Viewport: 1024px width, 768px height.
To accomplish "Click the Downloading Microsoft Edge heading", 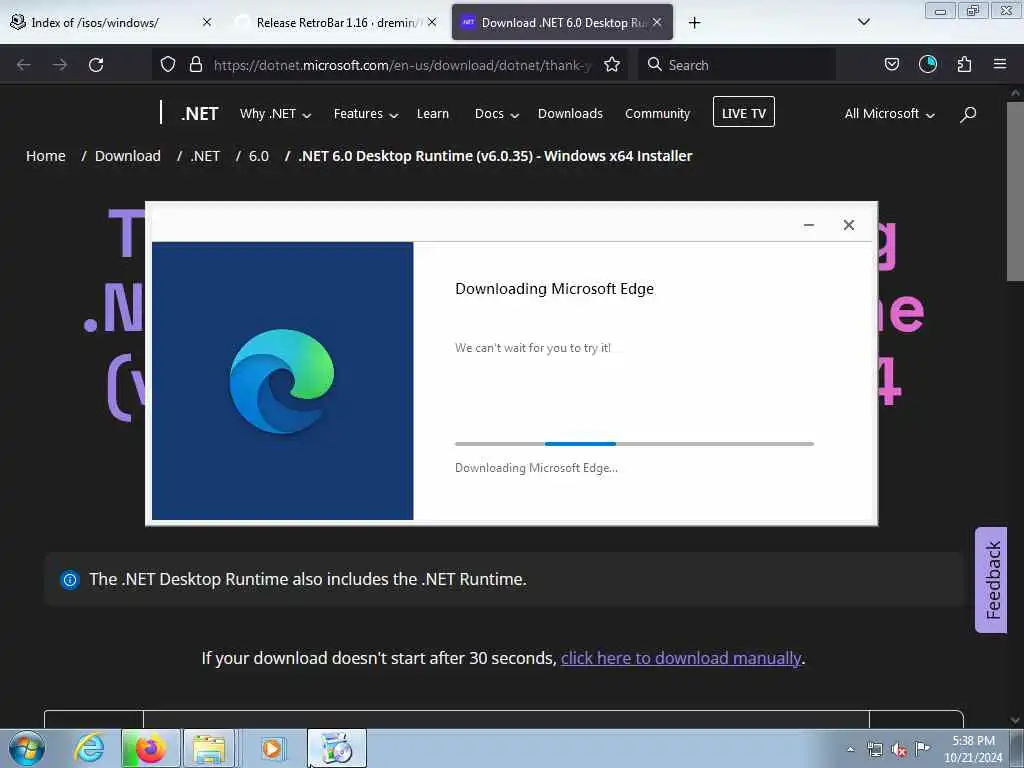I will click(x=554, y=289).
